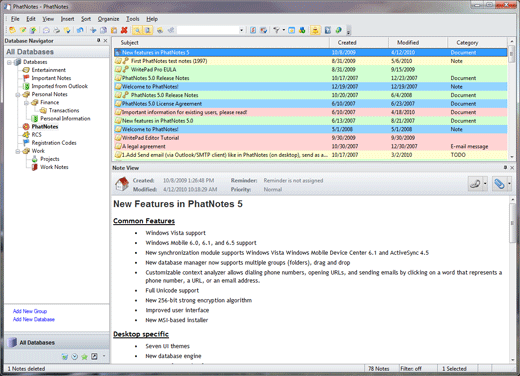Open the Edit menu
The image size is (520, 376).
31,19
